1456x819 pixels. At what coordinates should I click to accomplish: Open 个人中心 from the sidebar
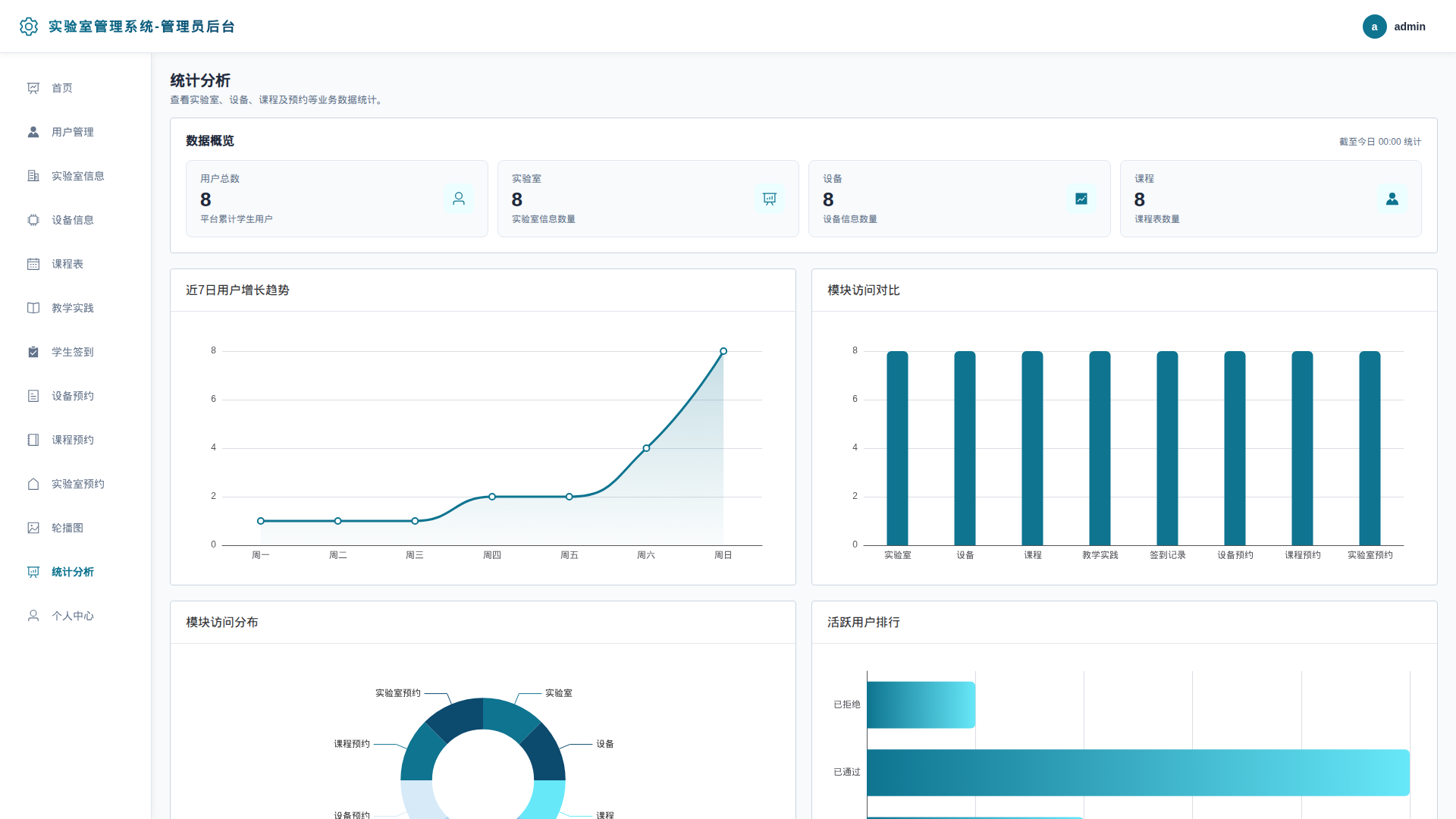(76, 616)
